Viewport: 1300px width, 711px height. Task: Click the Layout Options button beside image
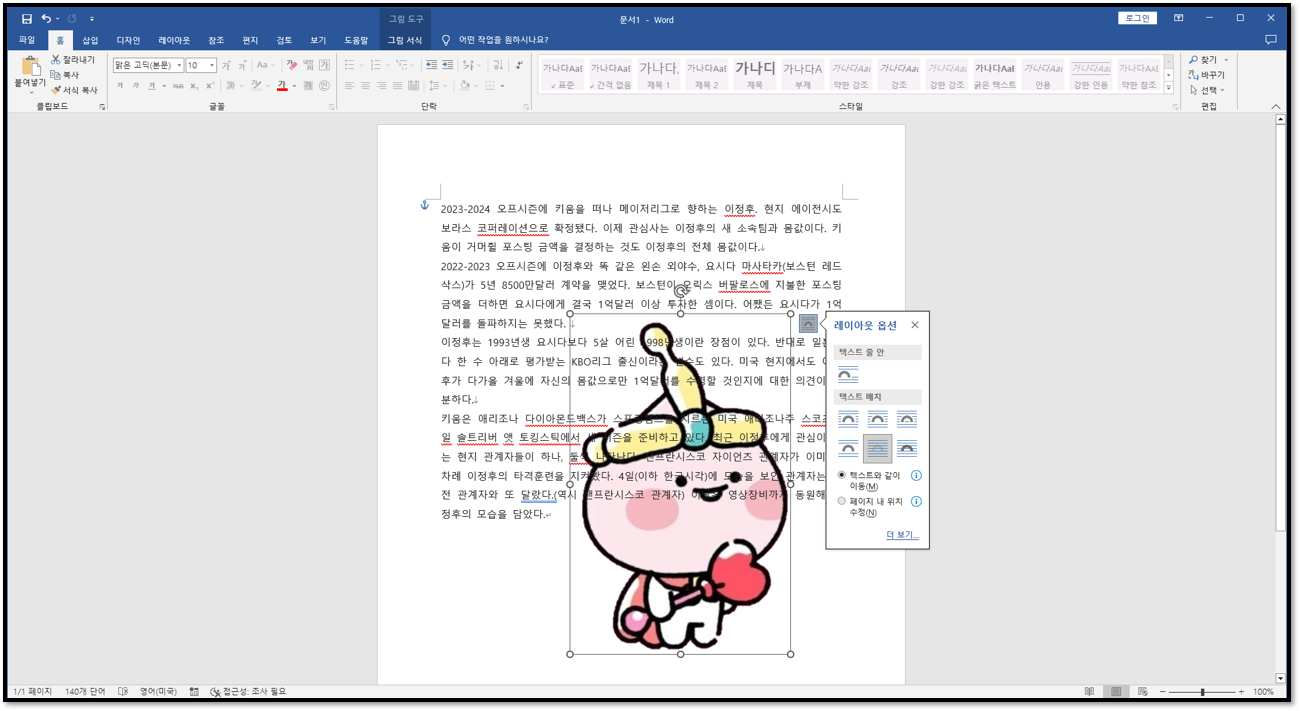(x=808, y=324)
